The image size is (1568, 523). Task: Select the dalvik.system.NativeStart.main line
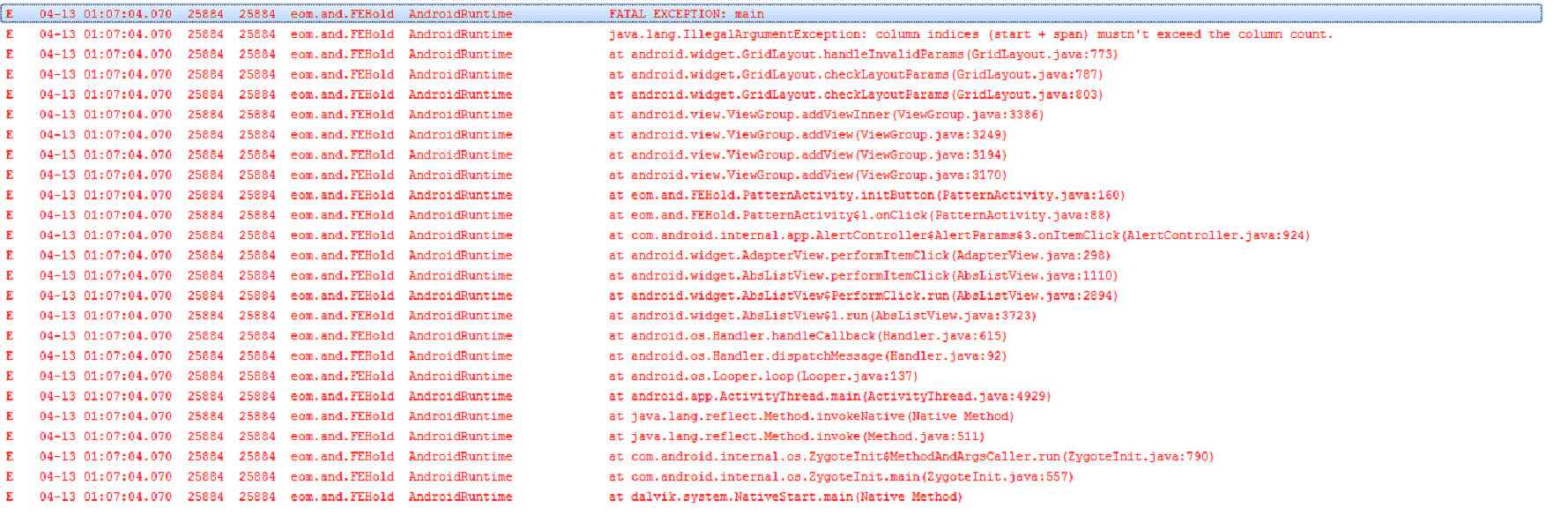coord(784,497)
